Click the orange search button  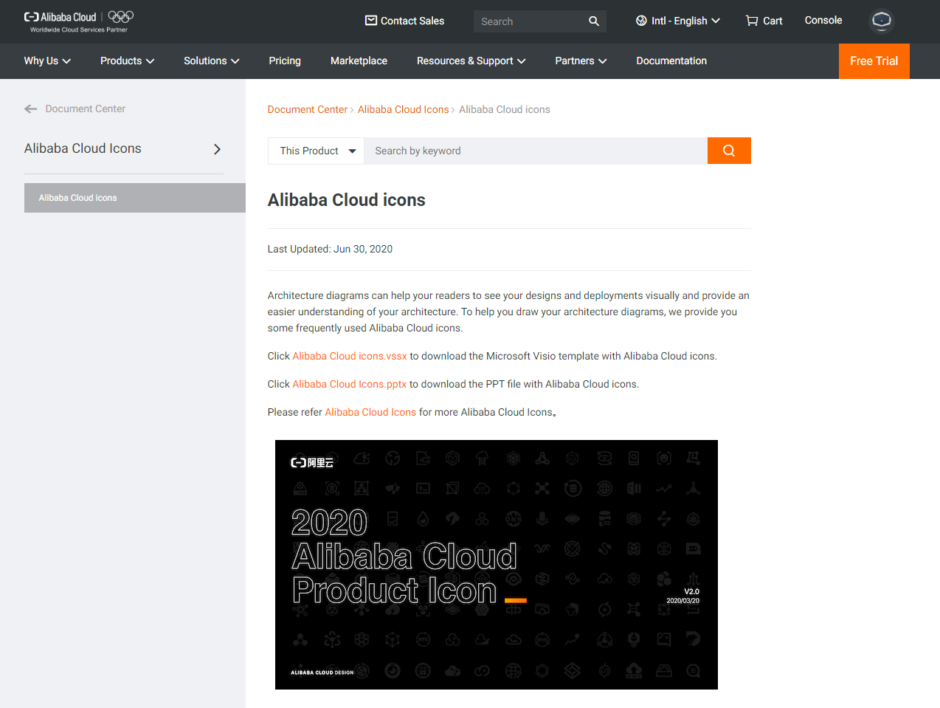coord(729,150)
